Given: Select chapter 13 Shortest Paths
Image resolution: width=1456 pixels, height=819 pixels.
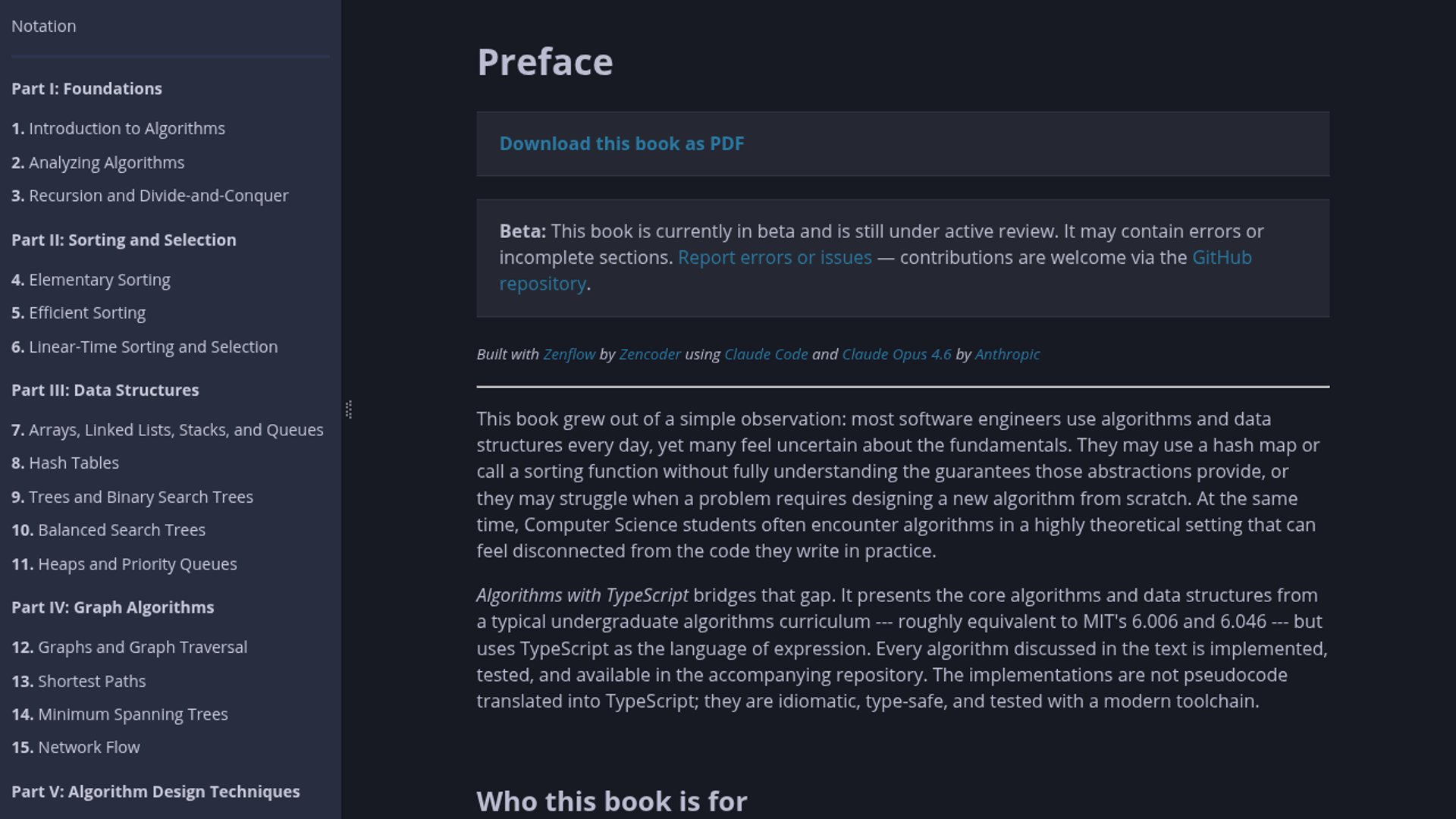Looking at the screenshot, I should [79, 682].
